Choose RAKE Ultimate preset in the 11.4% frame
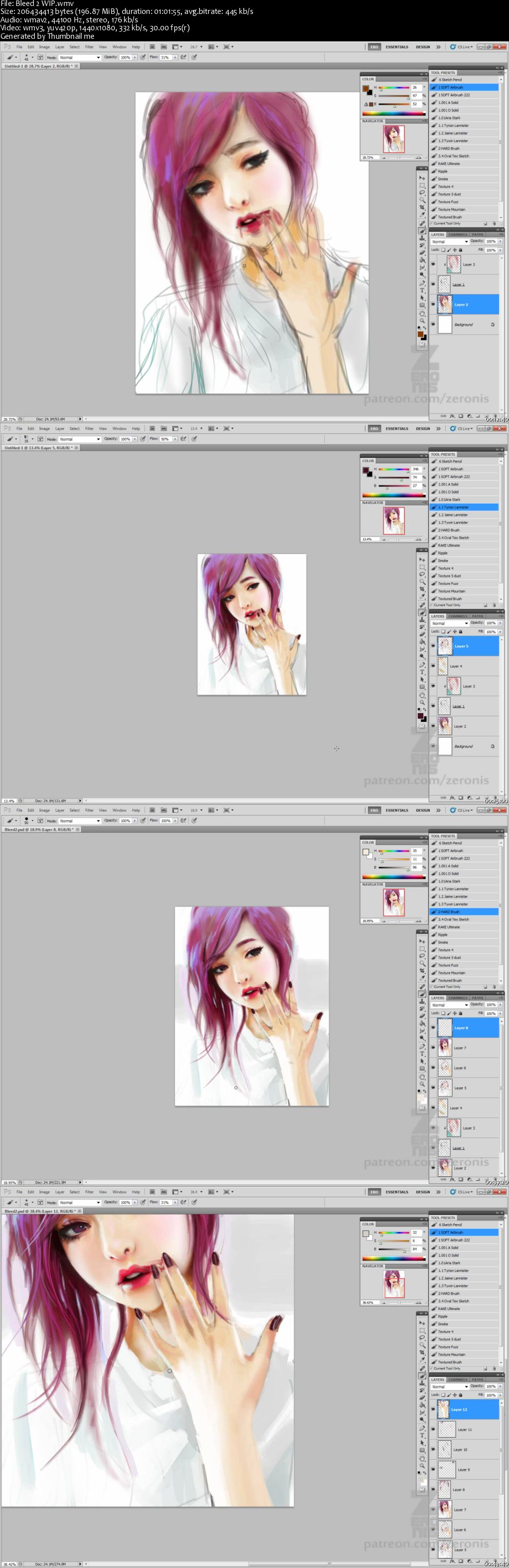Screen dimensions: 509x1568 click(x=464, y=545)
